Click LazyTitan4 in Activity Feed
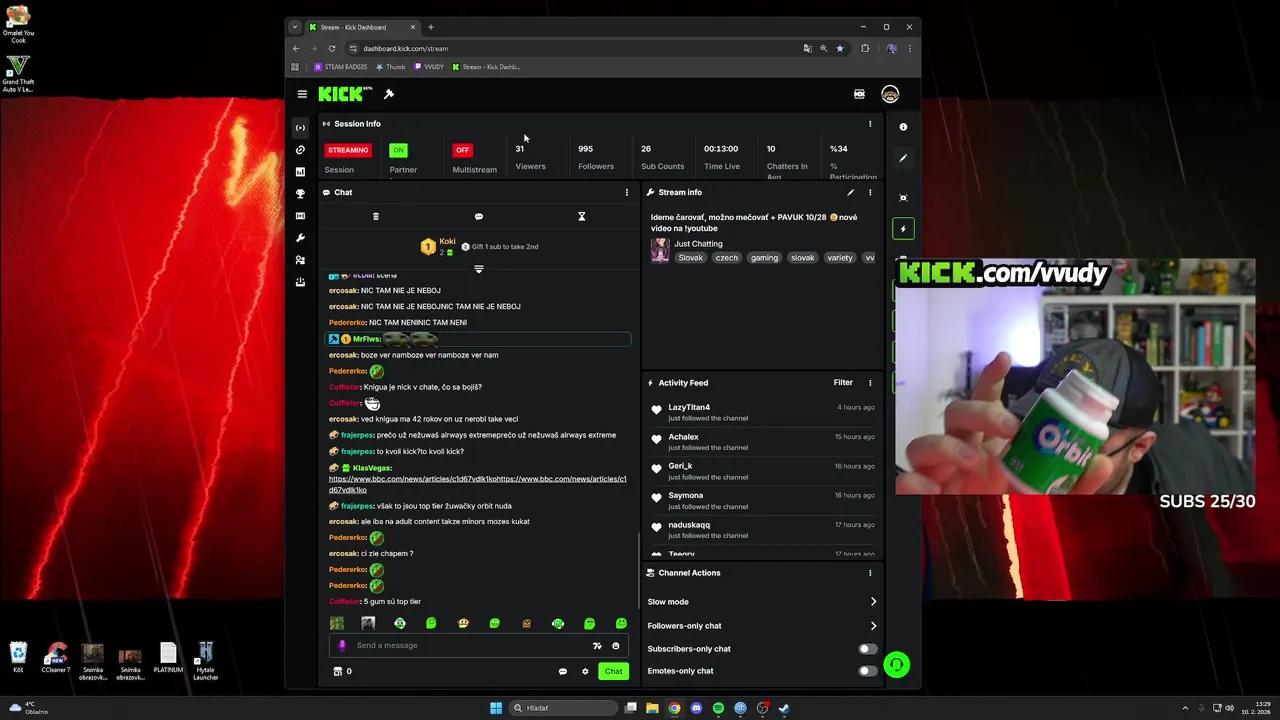The height and width of the screenshot is (720, 1280). pos(689,407)
